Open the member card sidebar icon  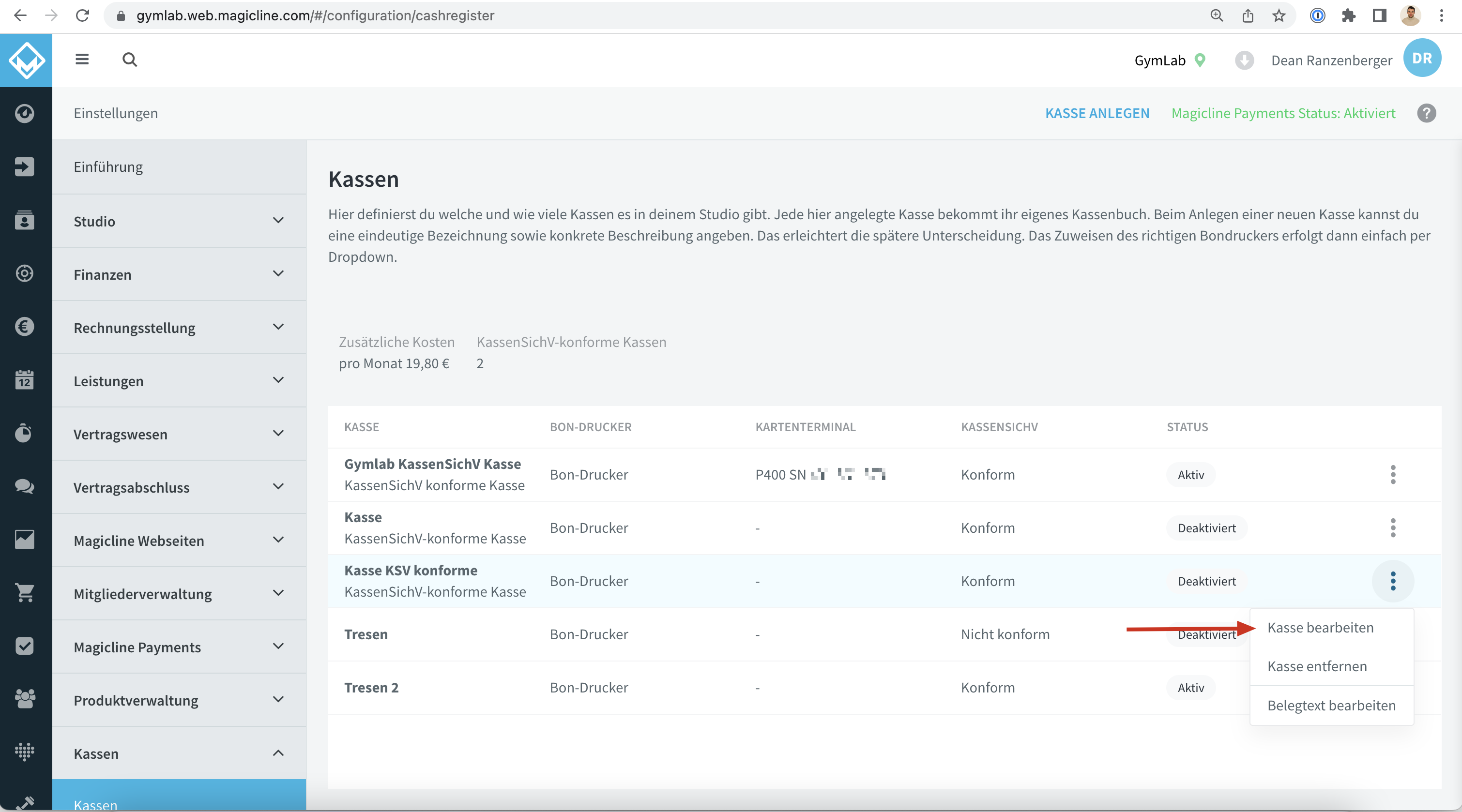click(24, 220)
